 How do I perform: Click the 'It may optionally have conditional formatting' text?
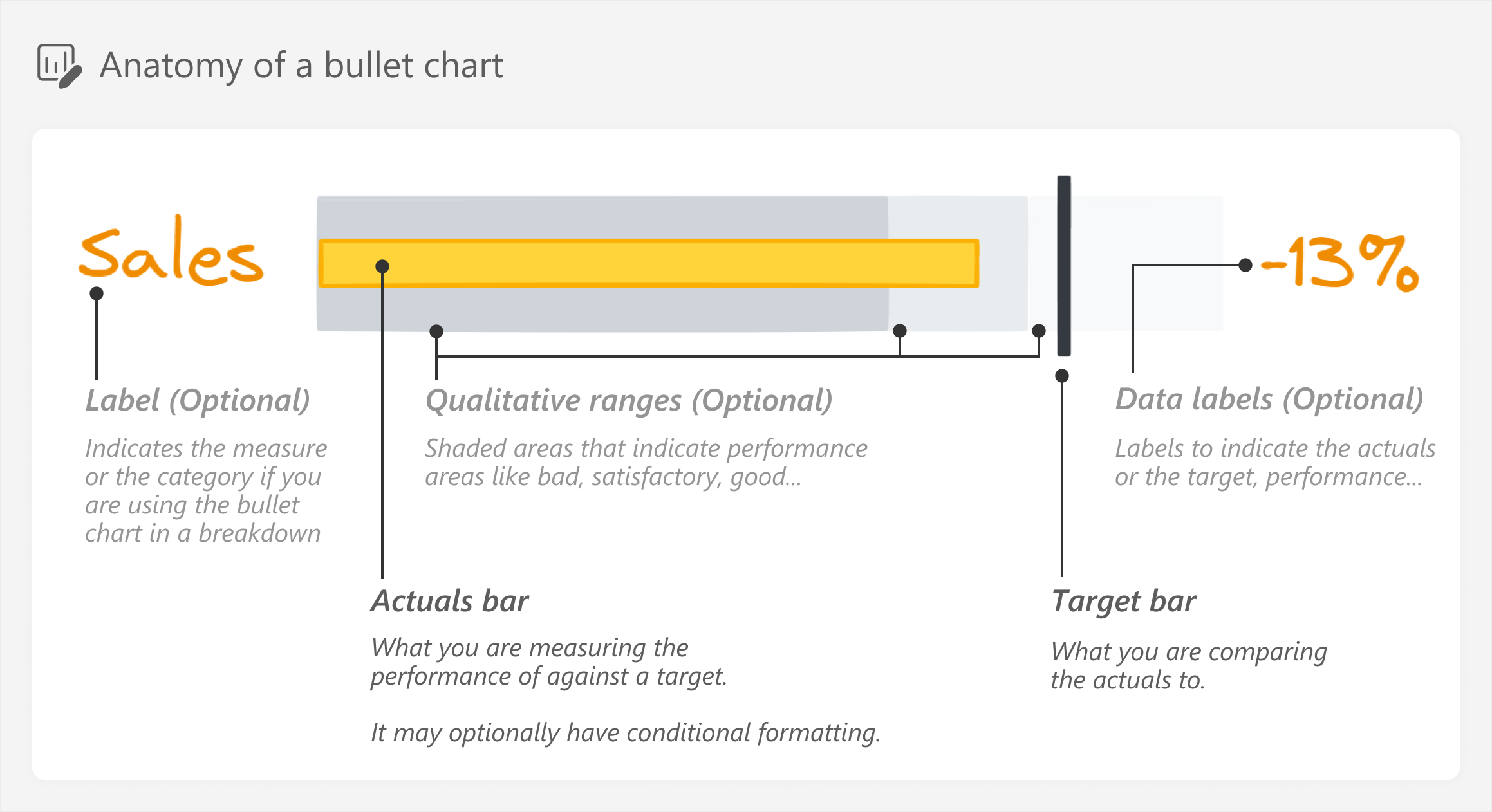pyautogui.click(x=626, y=733)
